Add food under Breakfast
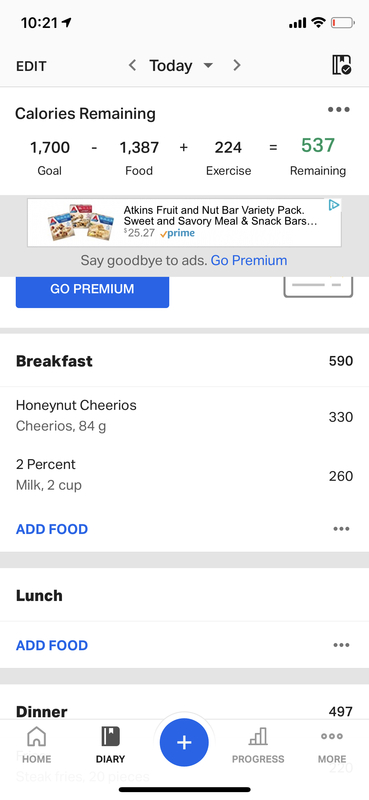 click(52, 529)
